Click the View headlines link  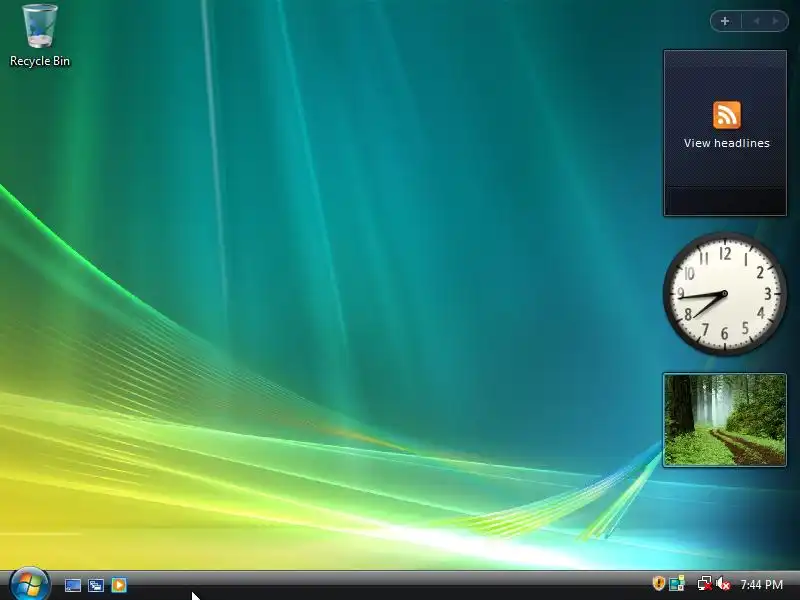pos(727,143)
